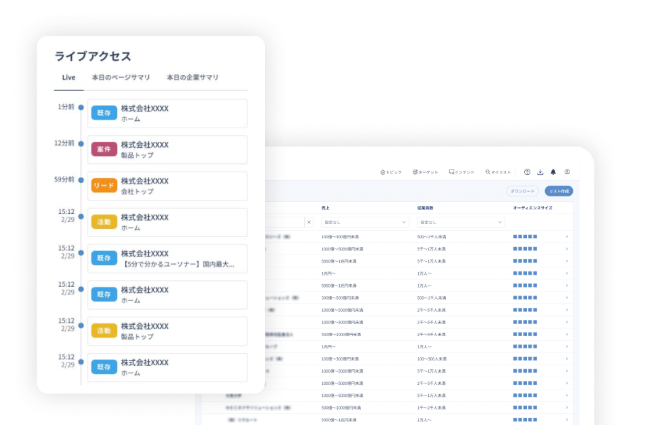
Task: Open the 1分前 card for 株式会社XXXX ホーム
Action: pos(167,113)
